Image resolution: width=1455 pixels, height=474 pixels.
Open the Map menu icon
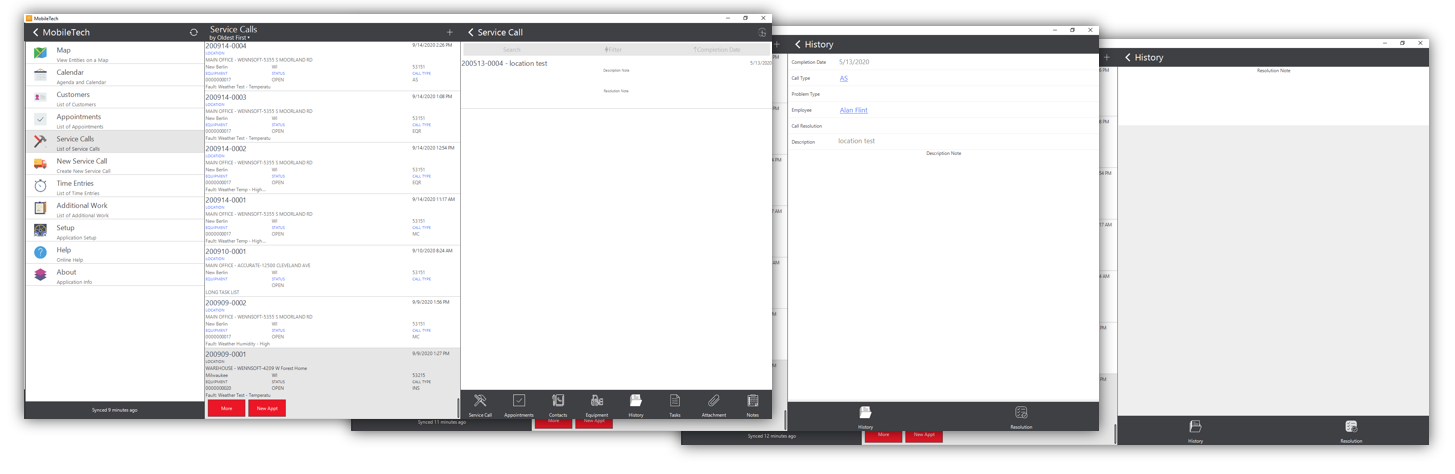(40, 54)
